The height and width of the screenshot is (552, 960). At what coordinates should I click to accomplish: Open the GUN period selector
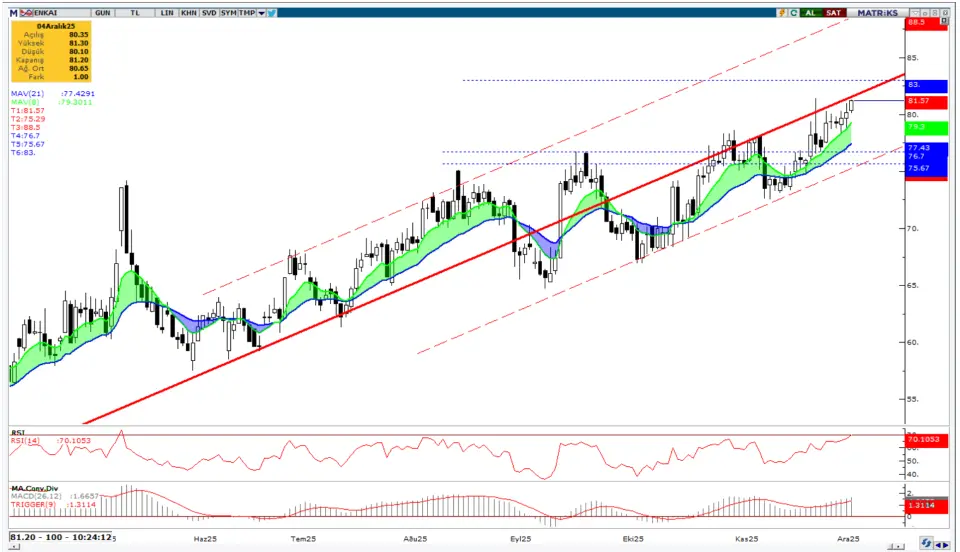click(102, 13)
